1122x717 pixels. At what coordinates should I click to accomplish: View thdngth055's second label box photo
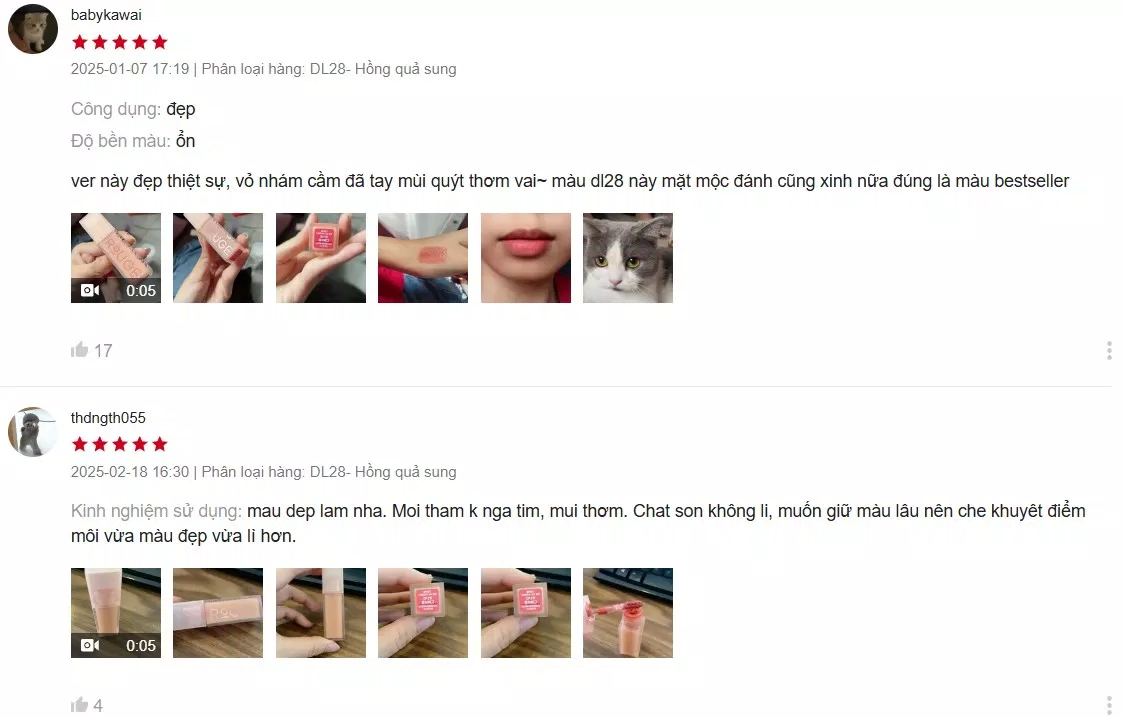pyautogui.click(x=526, y=613)
